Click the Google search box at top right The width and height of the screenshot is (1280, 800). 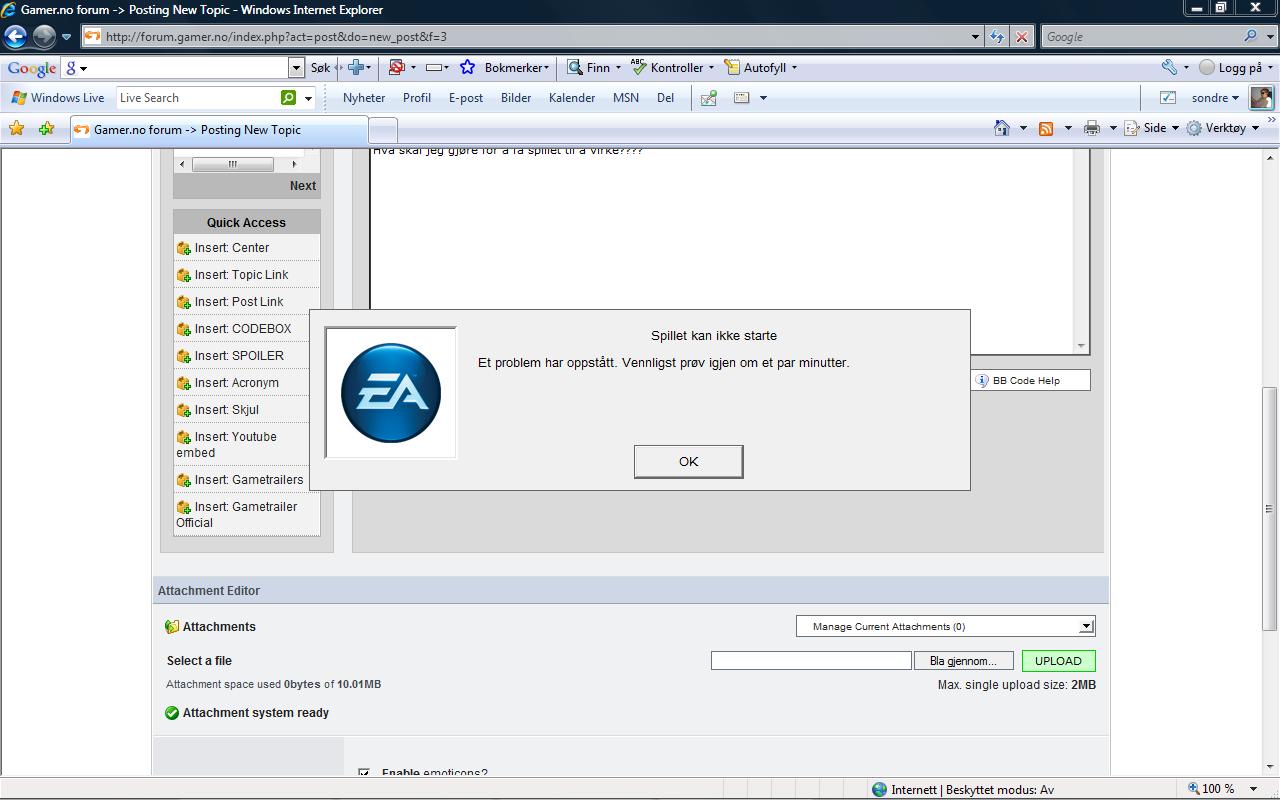pyautogui.click(x=1140, y=37)
